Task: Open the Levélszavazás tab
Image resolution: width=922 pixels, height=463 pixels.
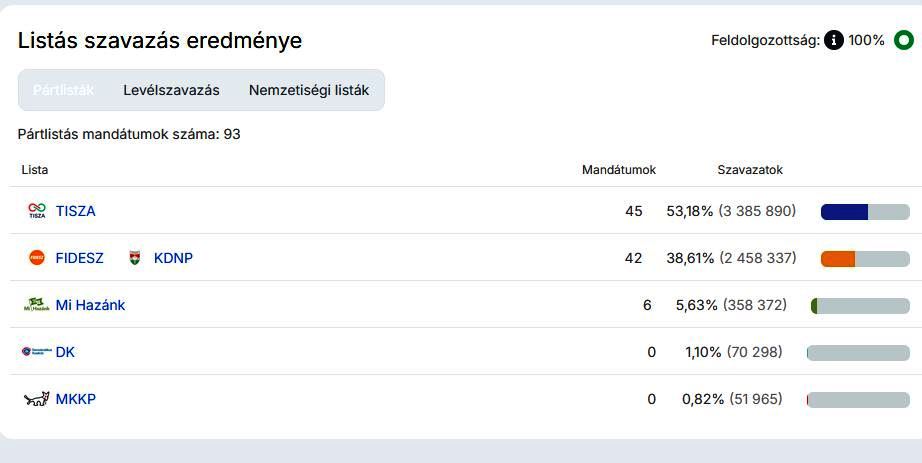Action: (x=171, y=90)
